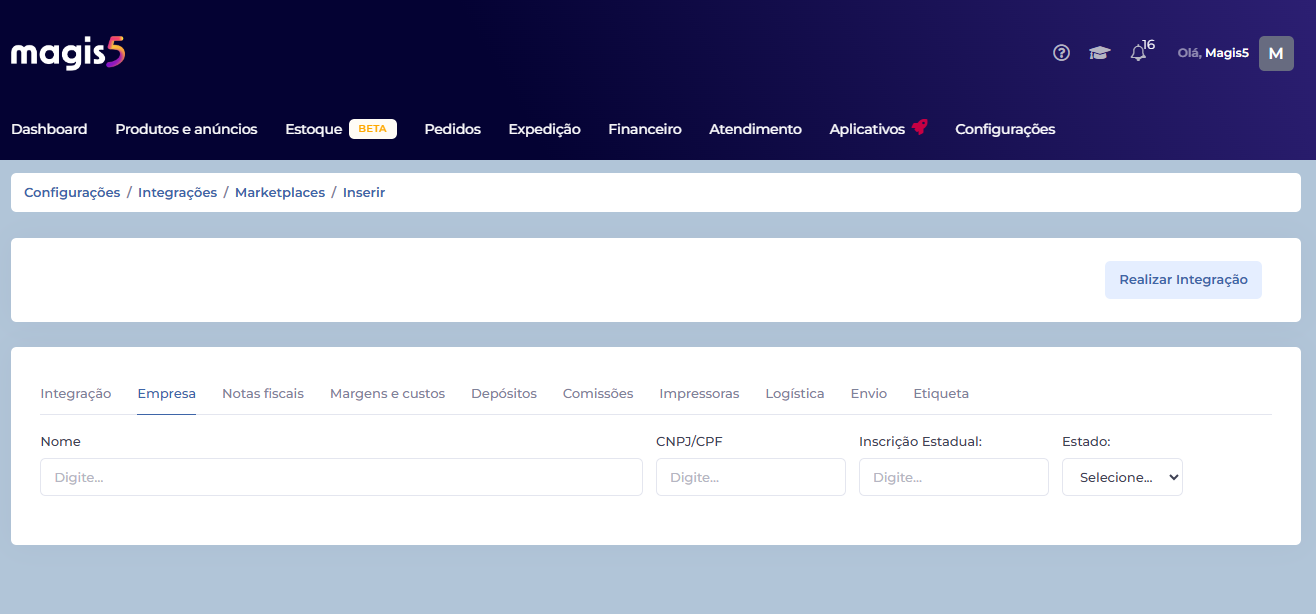Image resolution: width=1316 pixels, height=614 pixels.
Task: Open the Estoque BETA menu
Action: coord(340,129)
